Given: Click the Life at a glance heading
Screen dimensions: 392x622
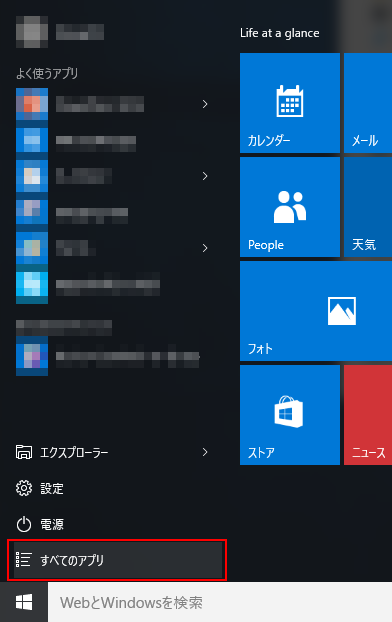Looking at the screenshot, I should coord(279,33).
